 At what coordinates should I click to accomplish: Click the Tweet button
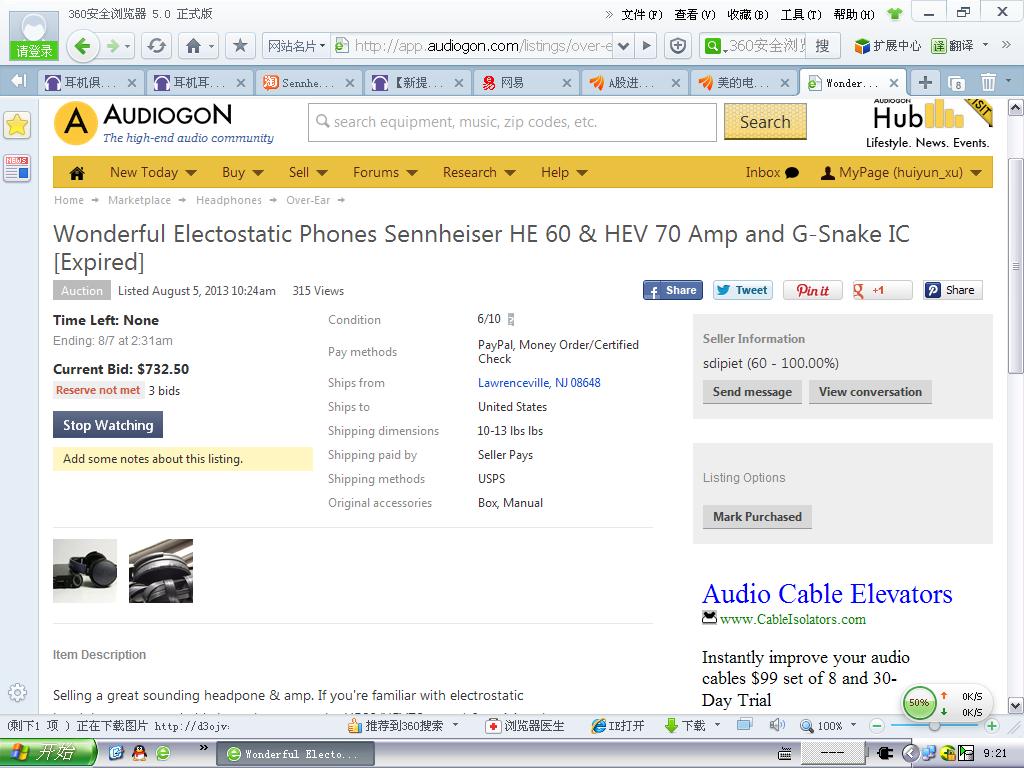point(743,290)
